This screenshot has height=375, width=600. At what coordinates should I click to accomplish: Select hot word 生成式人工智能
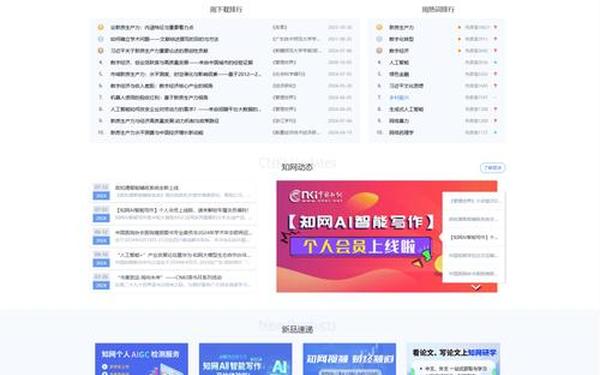pos(406,109)
